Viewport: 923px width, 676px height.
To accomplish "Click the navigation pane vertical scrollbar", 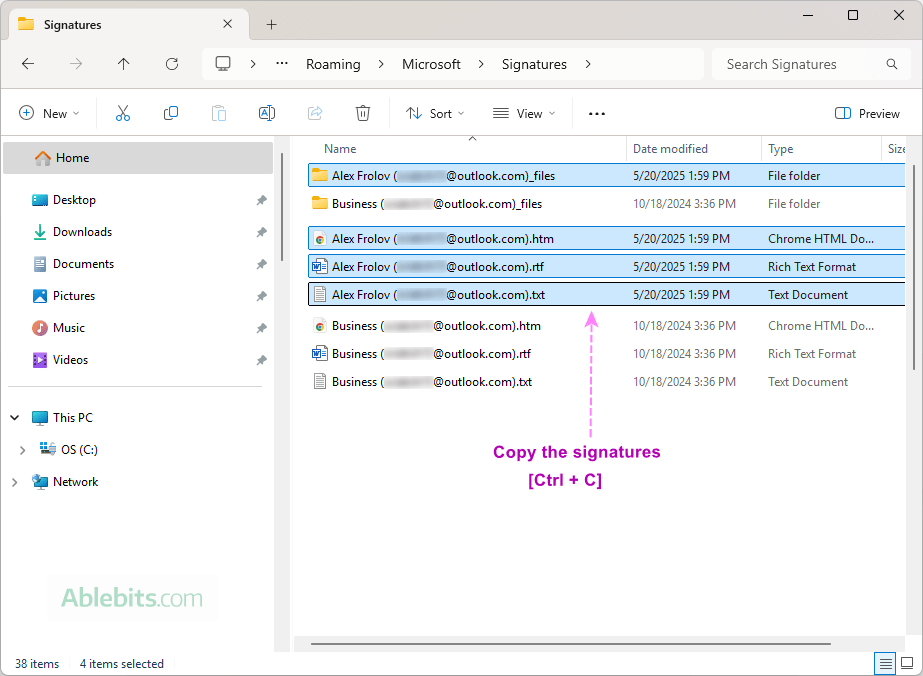I will click(281, 207).
